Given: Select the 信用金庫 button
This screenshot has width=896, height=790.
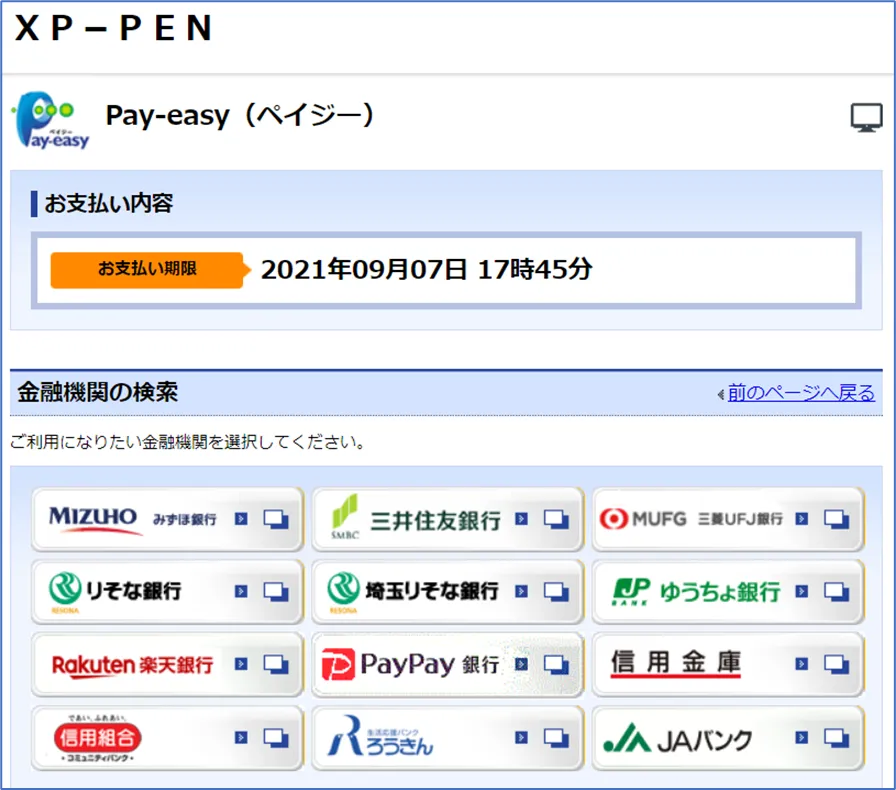Looking at the screenshot, I should 727,664.
